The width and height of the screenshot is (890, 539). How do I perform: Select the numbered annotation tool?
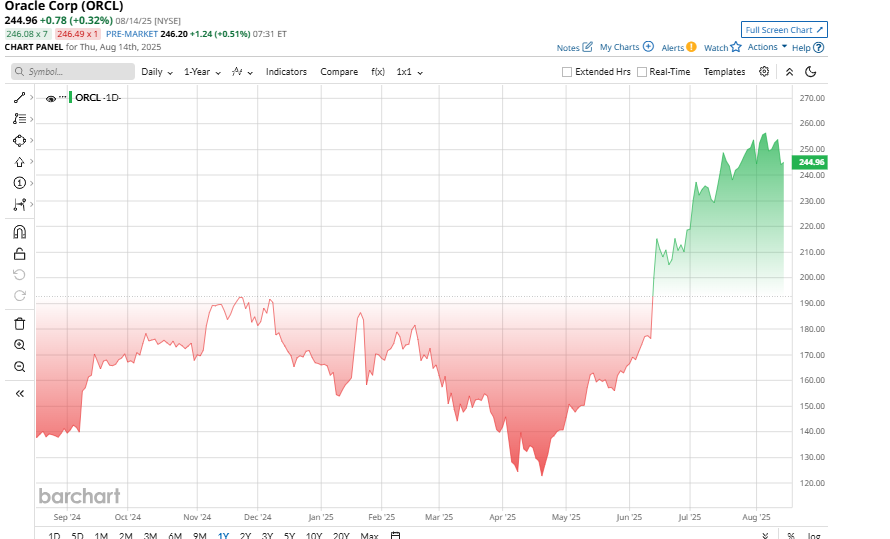(x=19, y=183)
